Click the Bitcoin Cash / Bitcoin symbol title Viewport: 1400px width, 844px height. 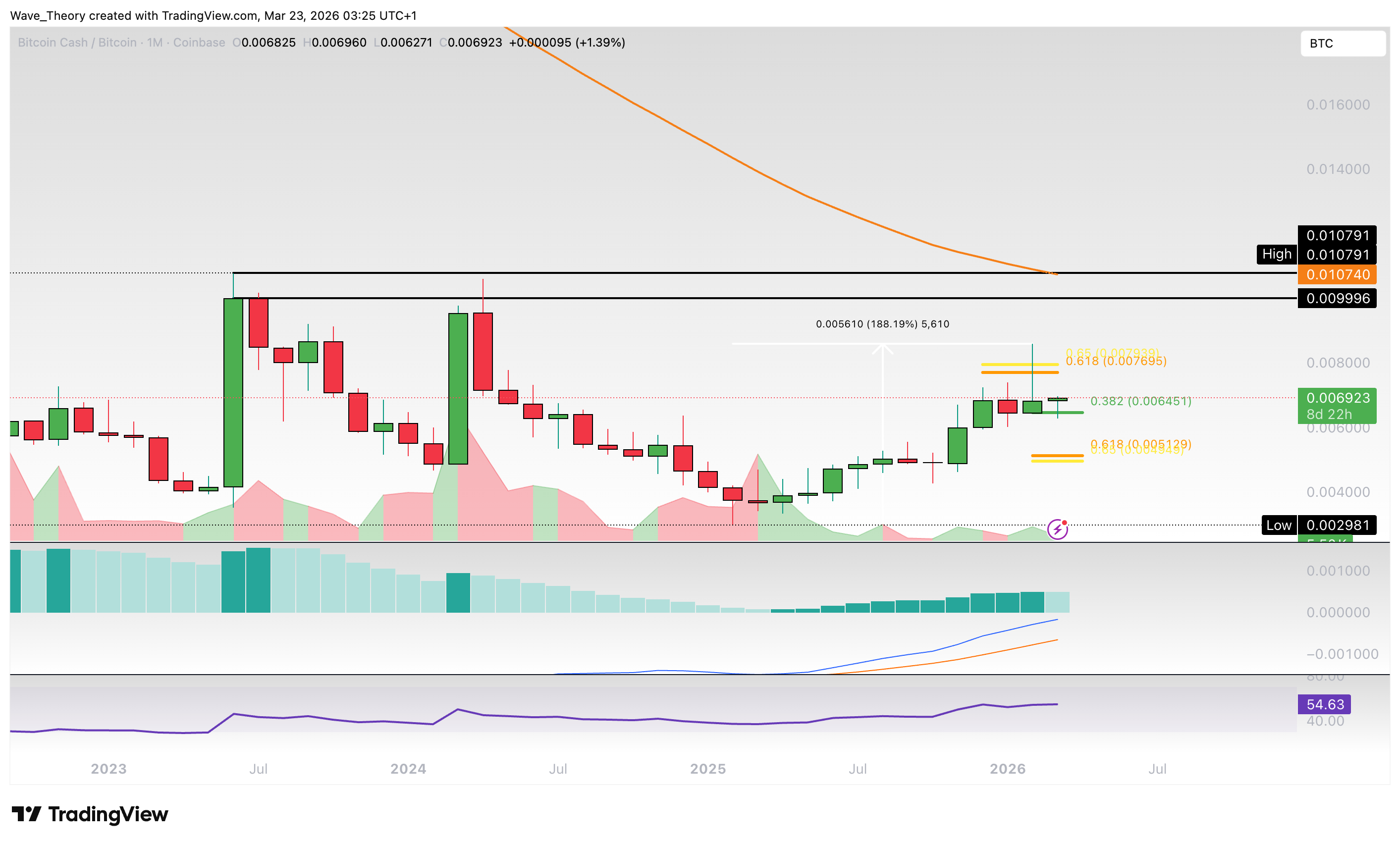pos(77,43)
